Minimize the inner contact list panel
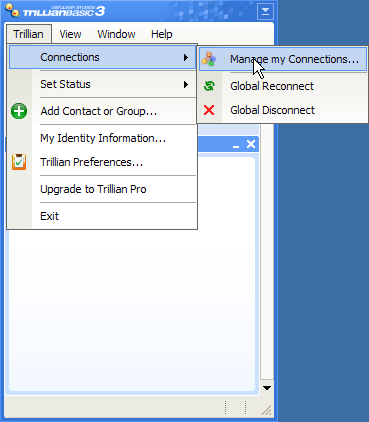The image size is (369, 422). pos(236,145)
